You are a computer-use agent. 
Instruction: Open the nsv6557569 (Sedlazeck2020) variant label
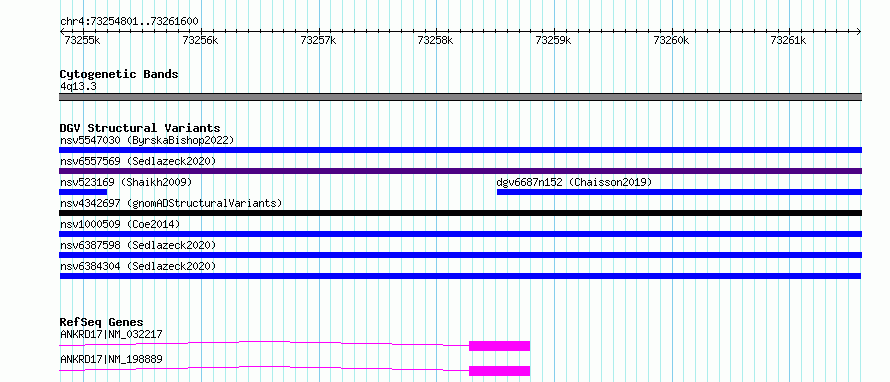pos(138,161)
